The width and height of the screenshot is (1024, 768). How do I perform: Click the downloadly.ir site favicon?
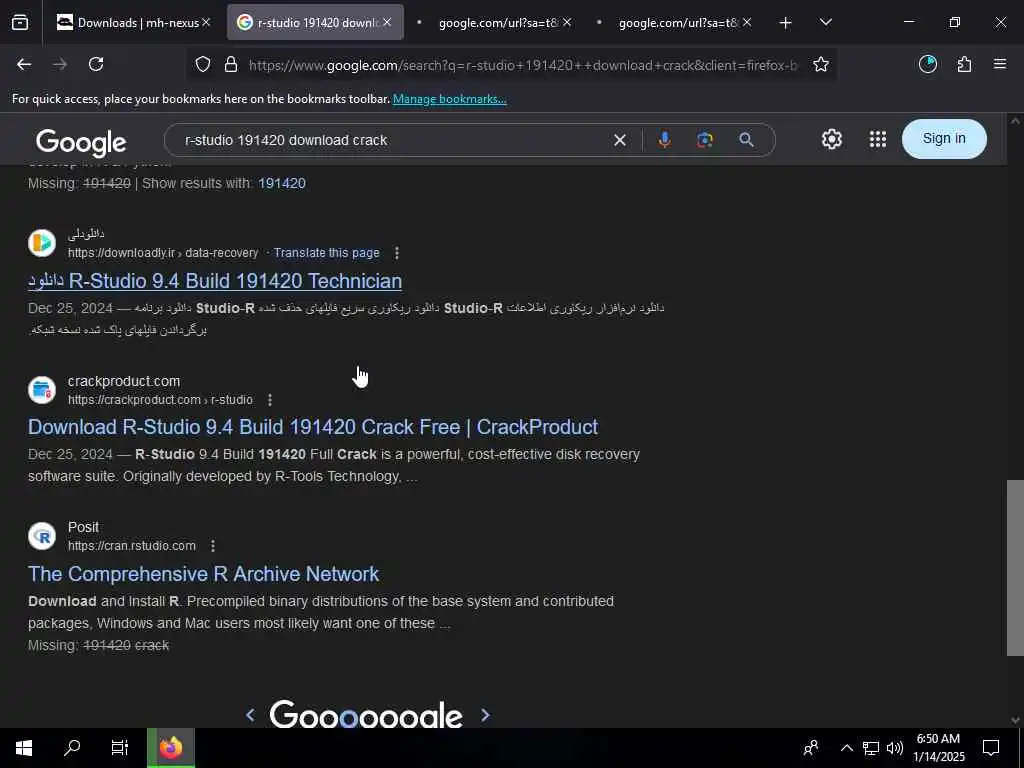[42, 243]
